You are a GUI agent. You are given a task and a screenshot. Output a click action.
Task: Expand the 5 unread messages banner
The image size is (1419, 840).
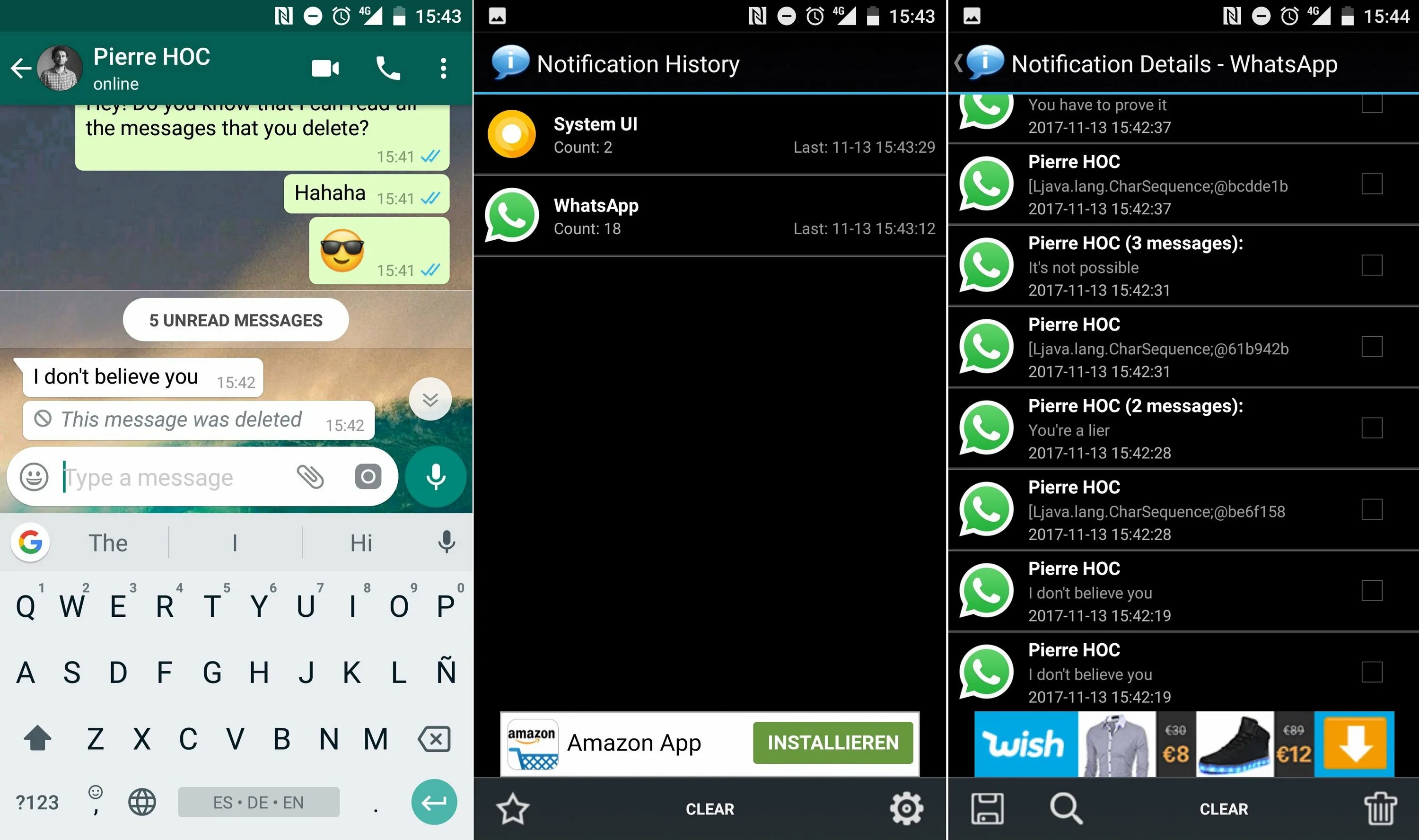(x=235, y=320)
